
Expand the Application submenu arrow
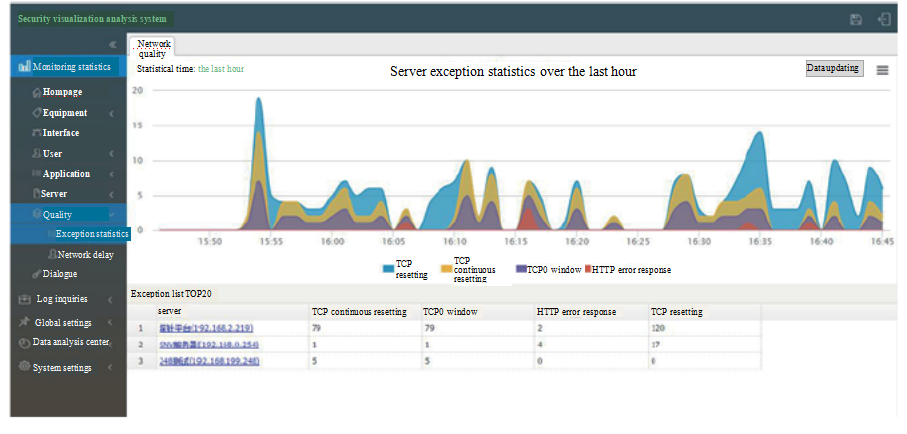[111, 174]
